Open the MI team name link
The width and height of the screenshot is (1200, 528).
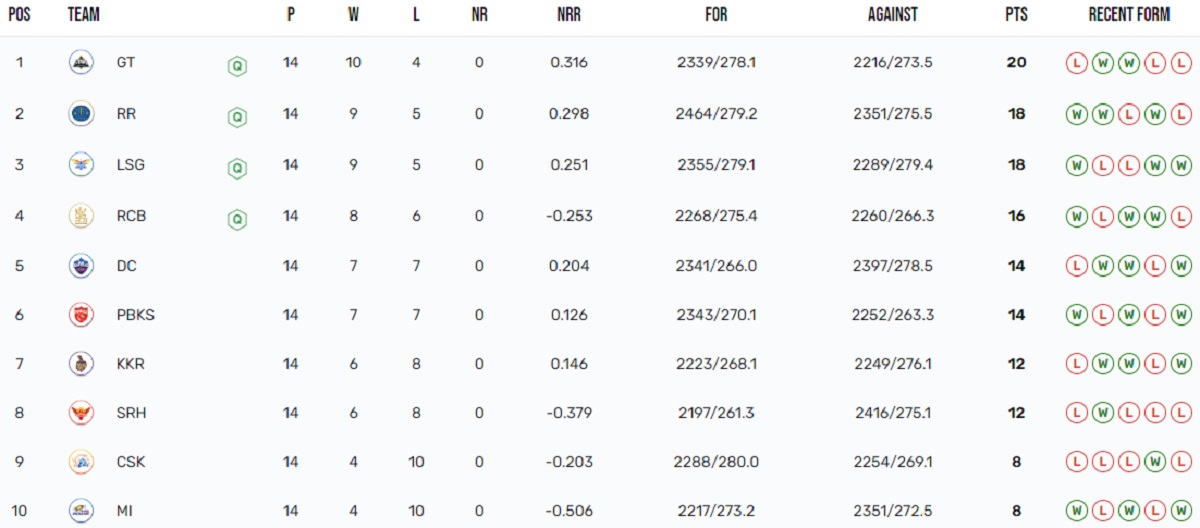point(124,511)
